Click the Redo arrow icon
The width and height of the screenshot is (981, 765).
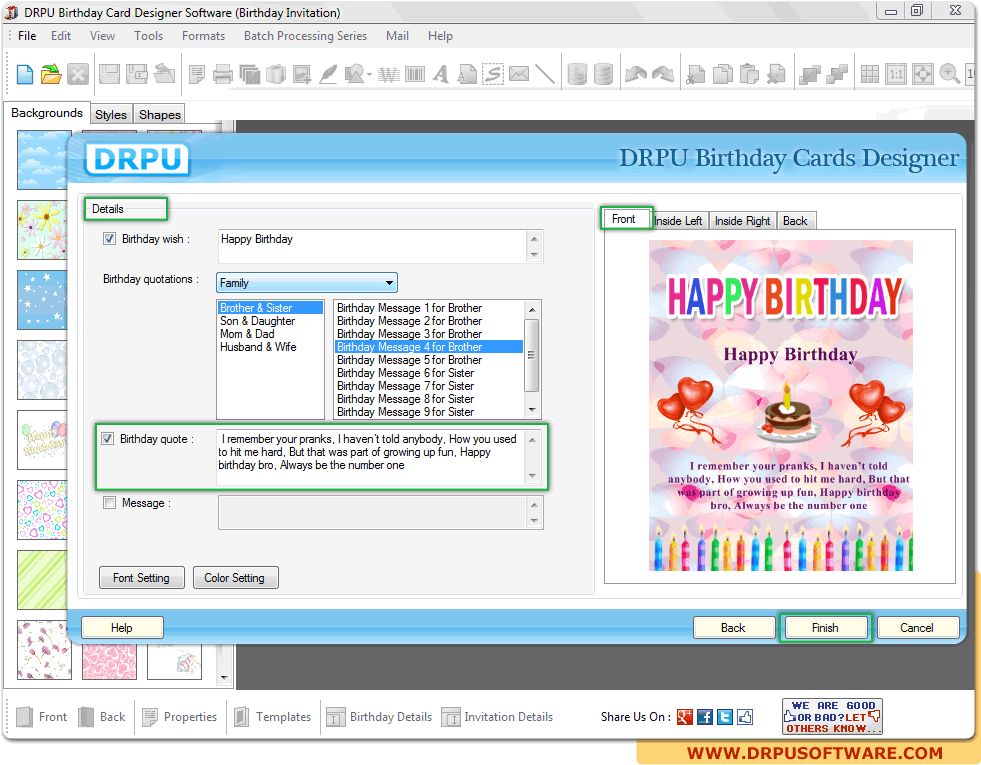click(x=663, y=74)
